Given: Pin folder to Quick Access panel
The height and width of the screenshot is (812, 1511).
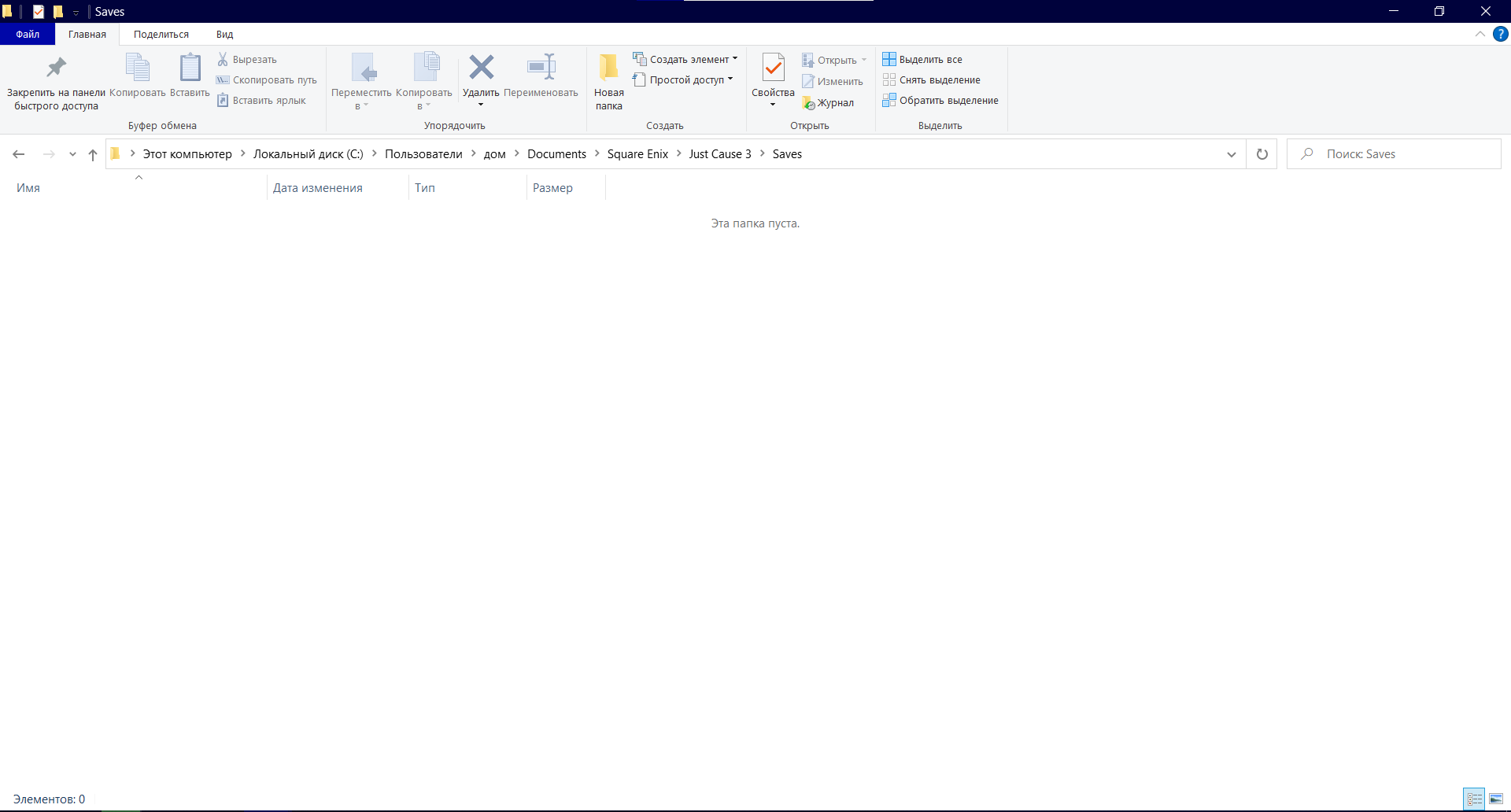Looking at the screenshot, I should pyautogui.click(x=56, y=82).
